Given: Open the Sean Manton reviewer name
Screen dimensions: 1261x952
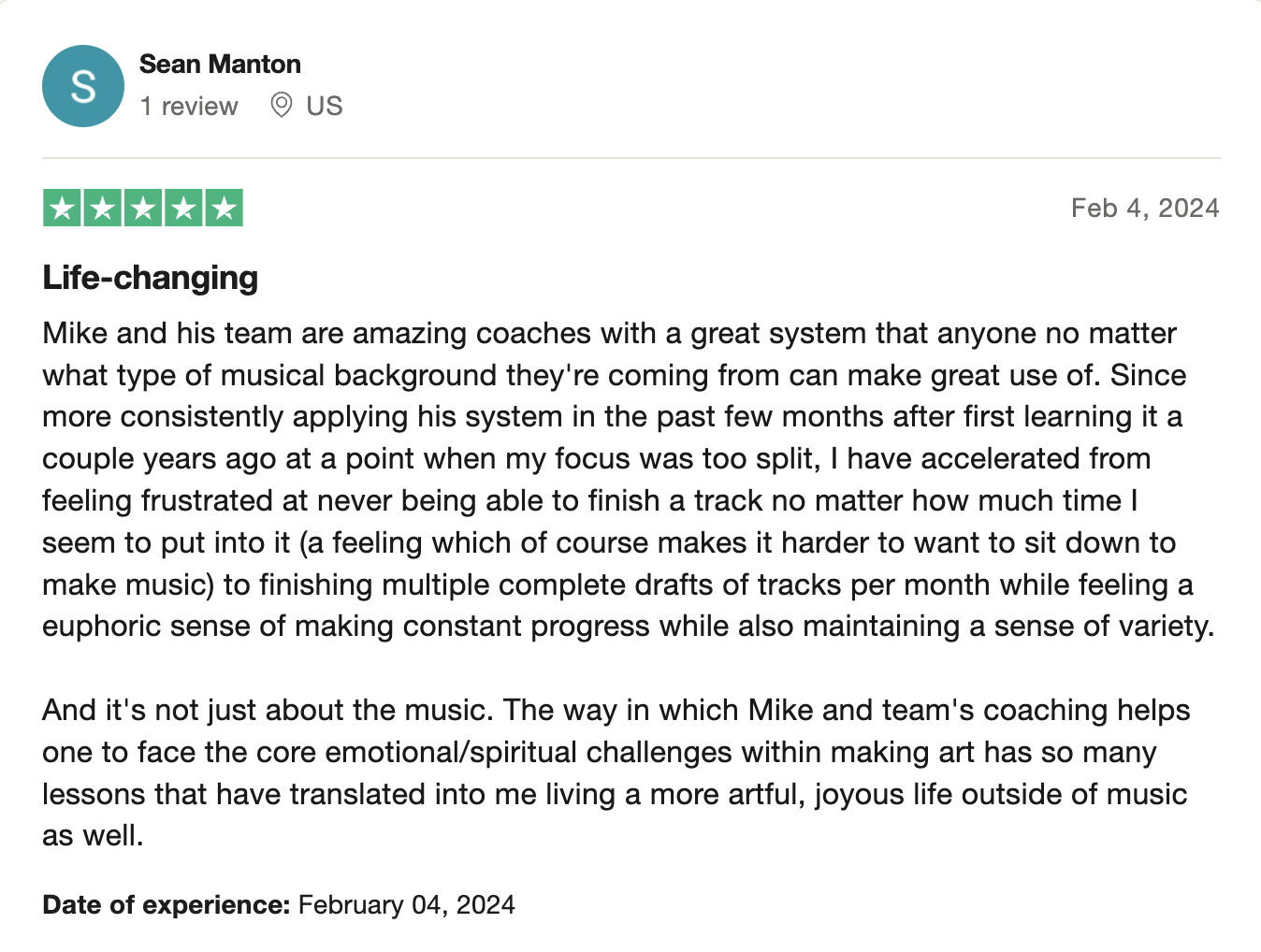Looking at the screenshot, I should 220,64.
